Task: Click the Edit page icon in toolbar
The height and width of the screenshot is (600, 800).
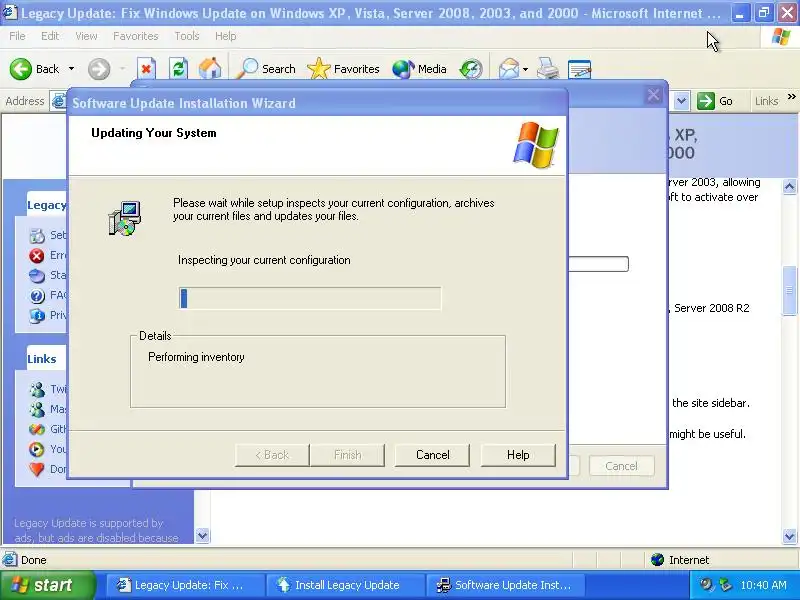Action: tap(580, 69)
